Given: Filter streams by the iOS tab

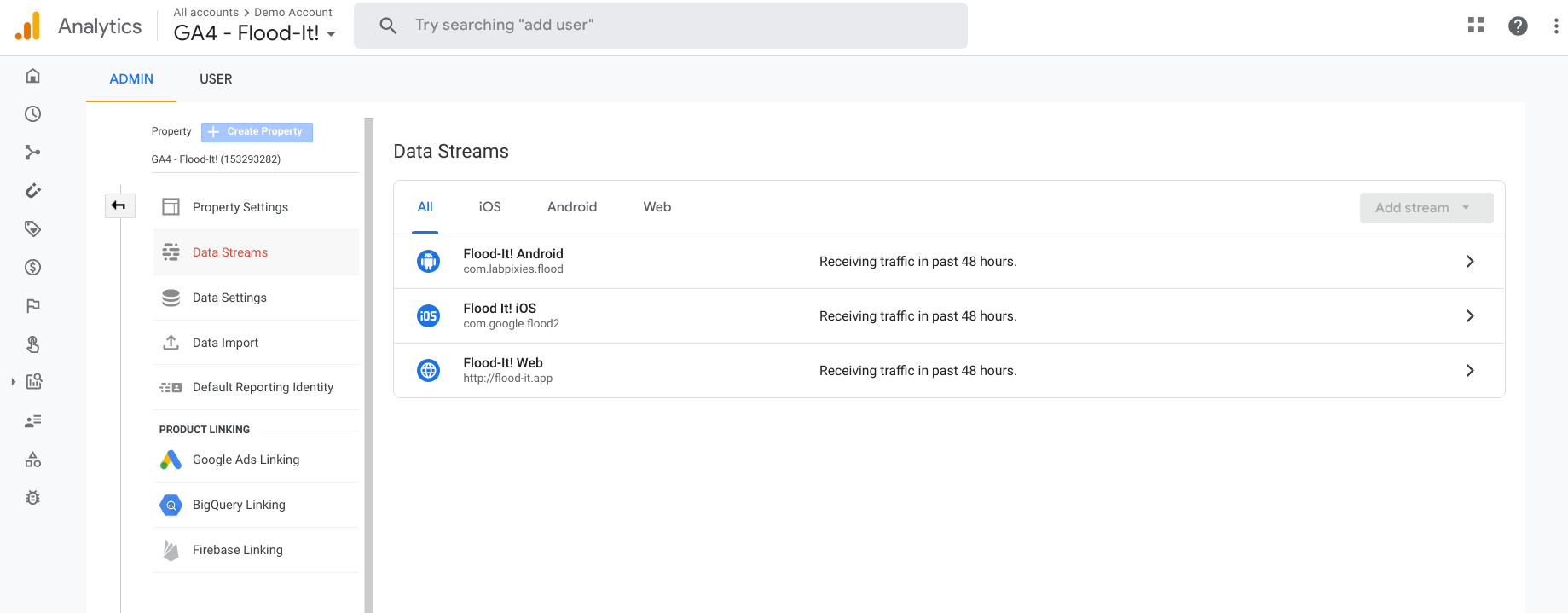Looking at the screenshot, I should [x=490, y=207].
